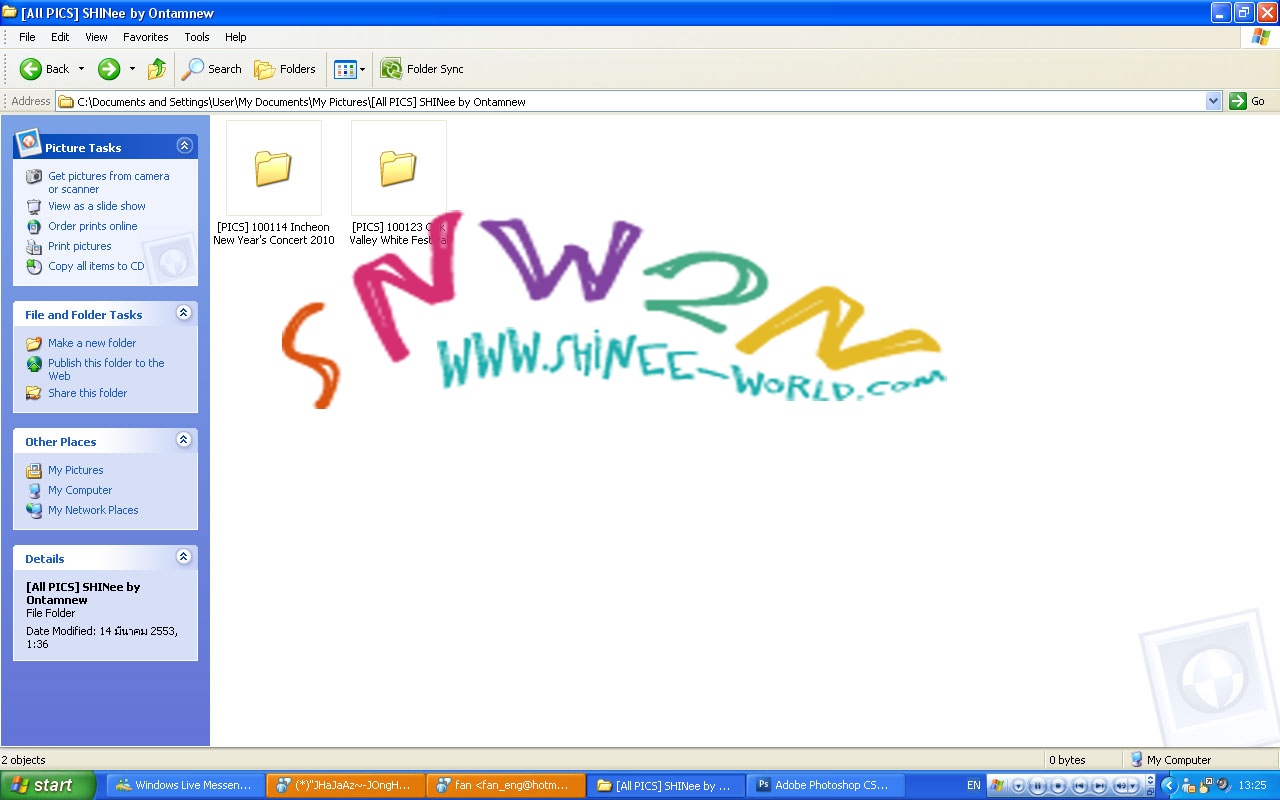
Task: Open the Back history dropdown arrow
Action: (82, 69)
